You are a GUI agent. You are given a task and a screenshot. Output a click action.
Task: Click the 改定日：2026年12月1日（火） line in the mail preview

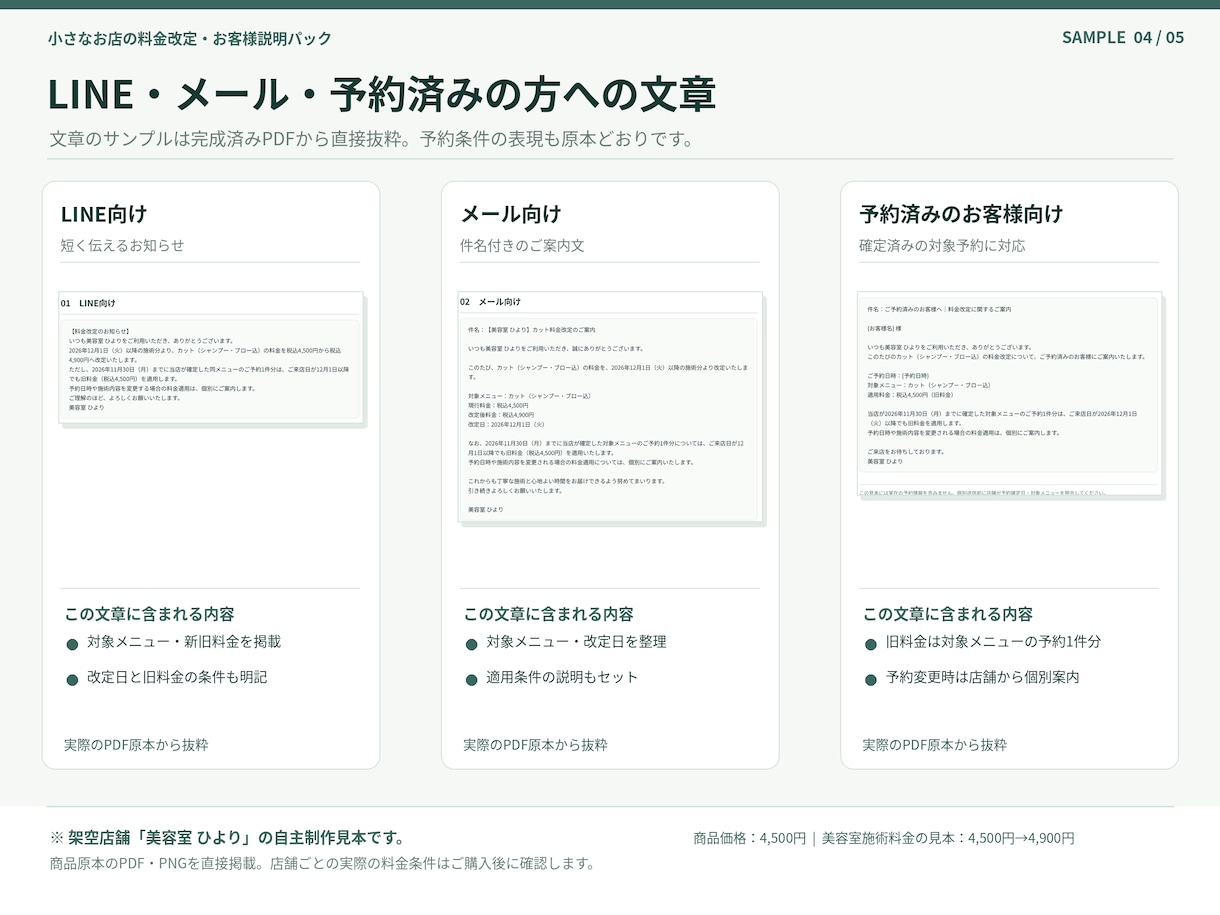(x=505, y=424)
